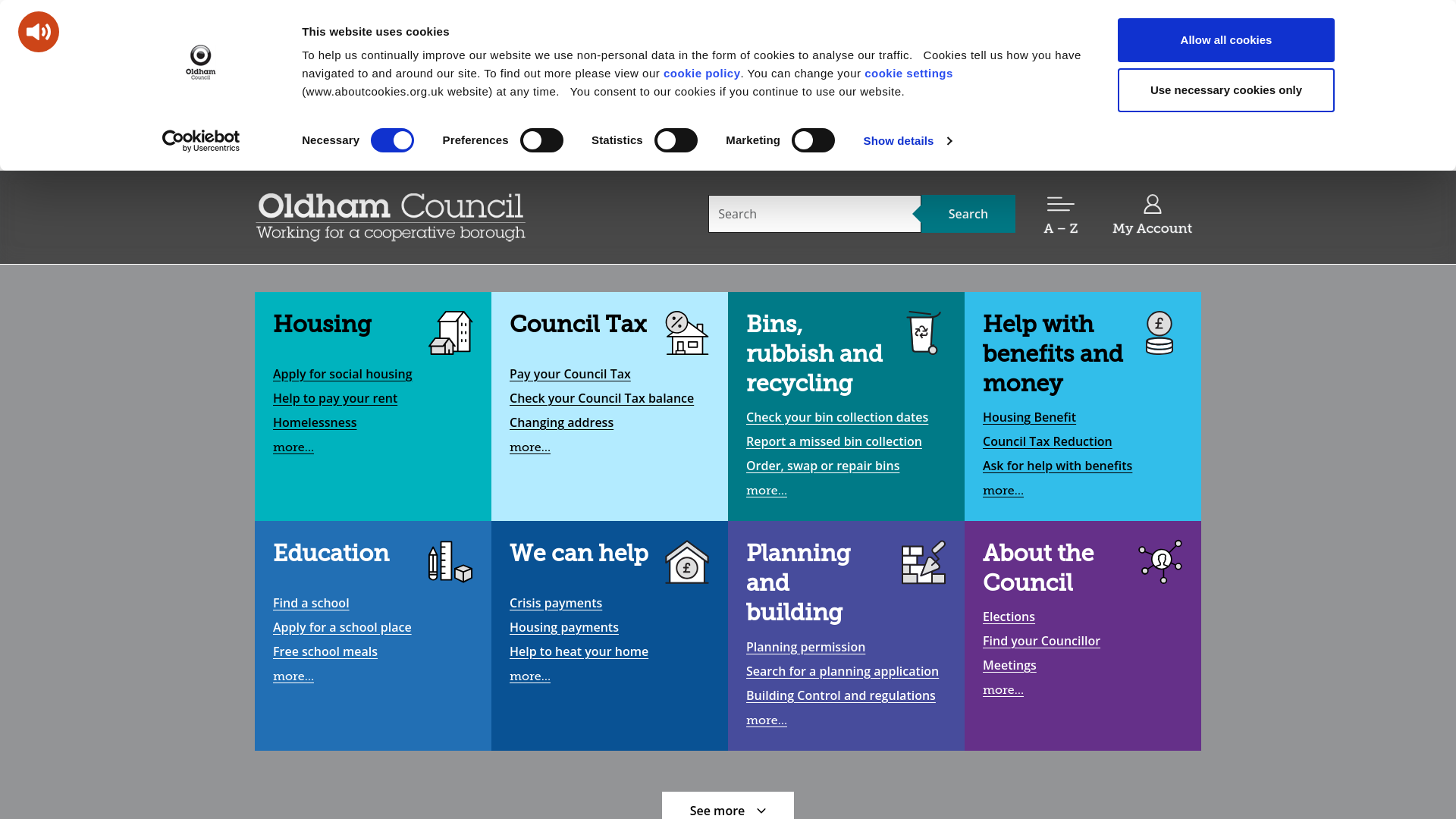1456x819 pixels.
Task: Open the Changing address link
Action: click(x=561, y=423)
